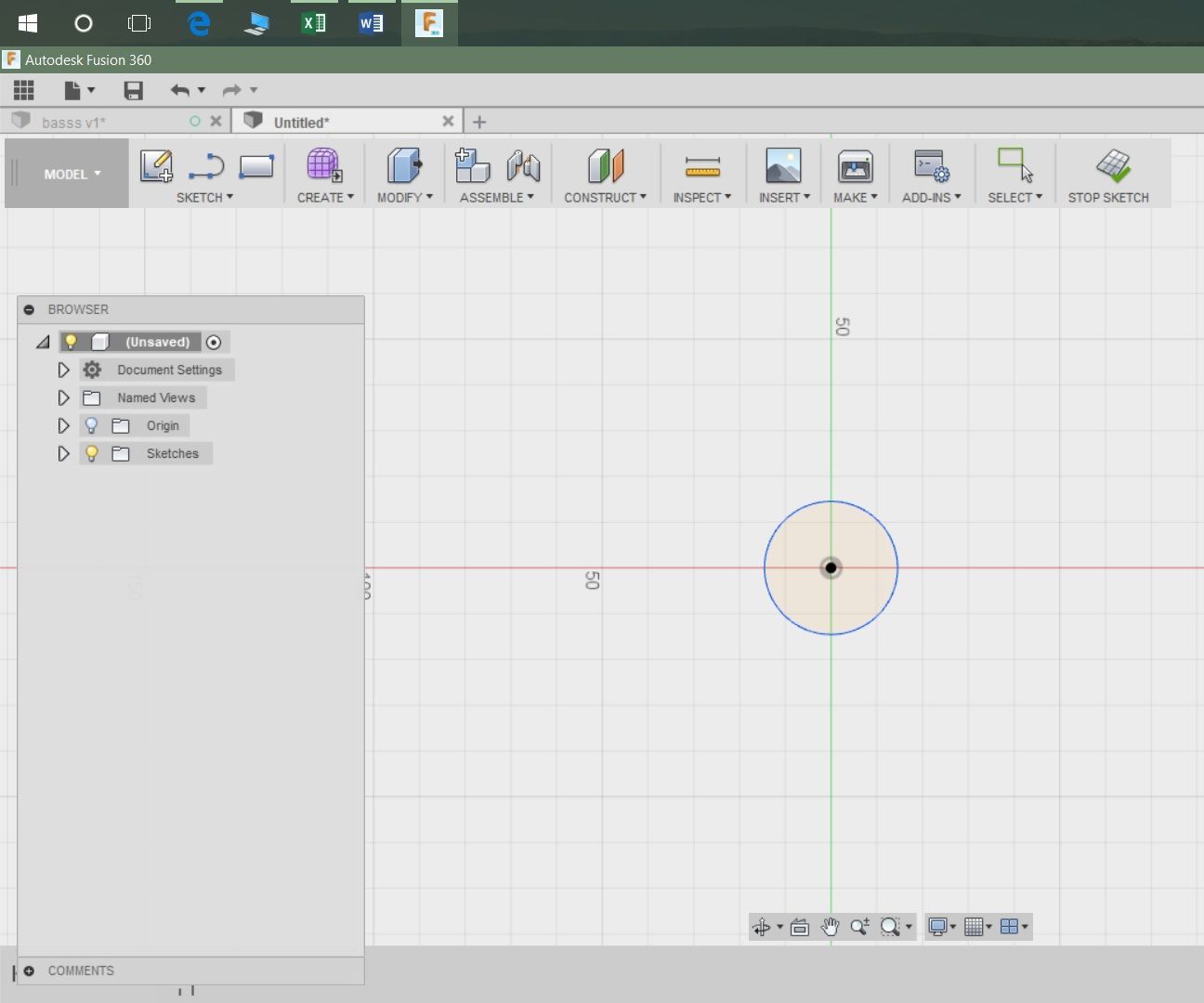The width and height of the screenshot is (1204, 1003).
Task: Click the Undo arrow
Action: click(180, 90)
